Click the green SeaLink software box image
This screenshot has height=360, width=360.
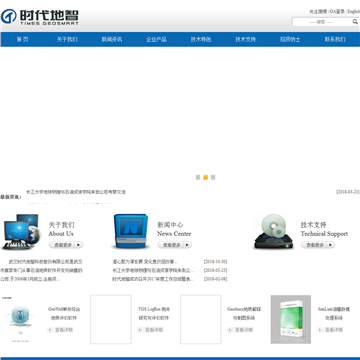click(291, 319)
